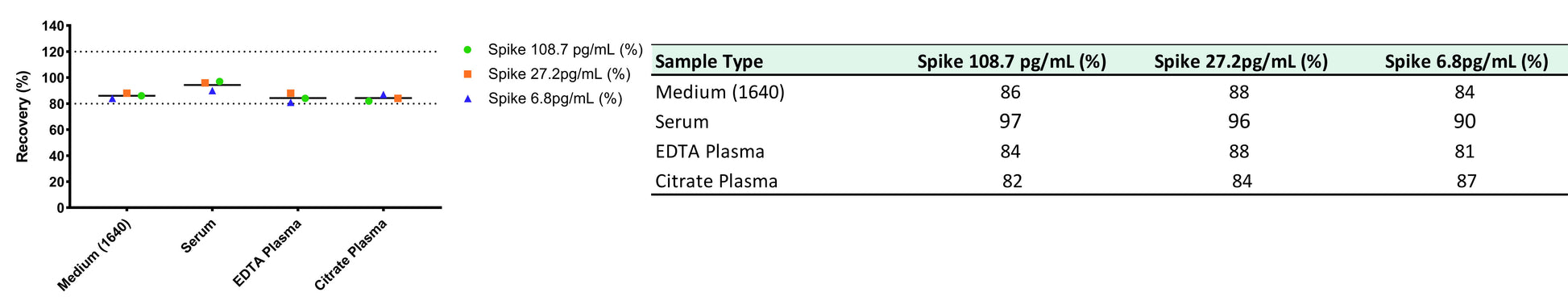Click the orange square legend marker
Image resolution: width=1568 pixels, height=305 pixels.
(x=467, y=74)
